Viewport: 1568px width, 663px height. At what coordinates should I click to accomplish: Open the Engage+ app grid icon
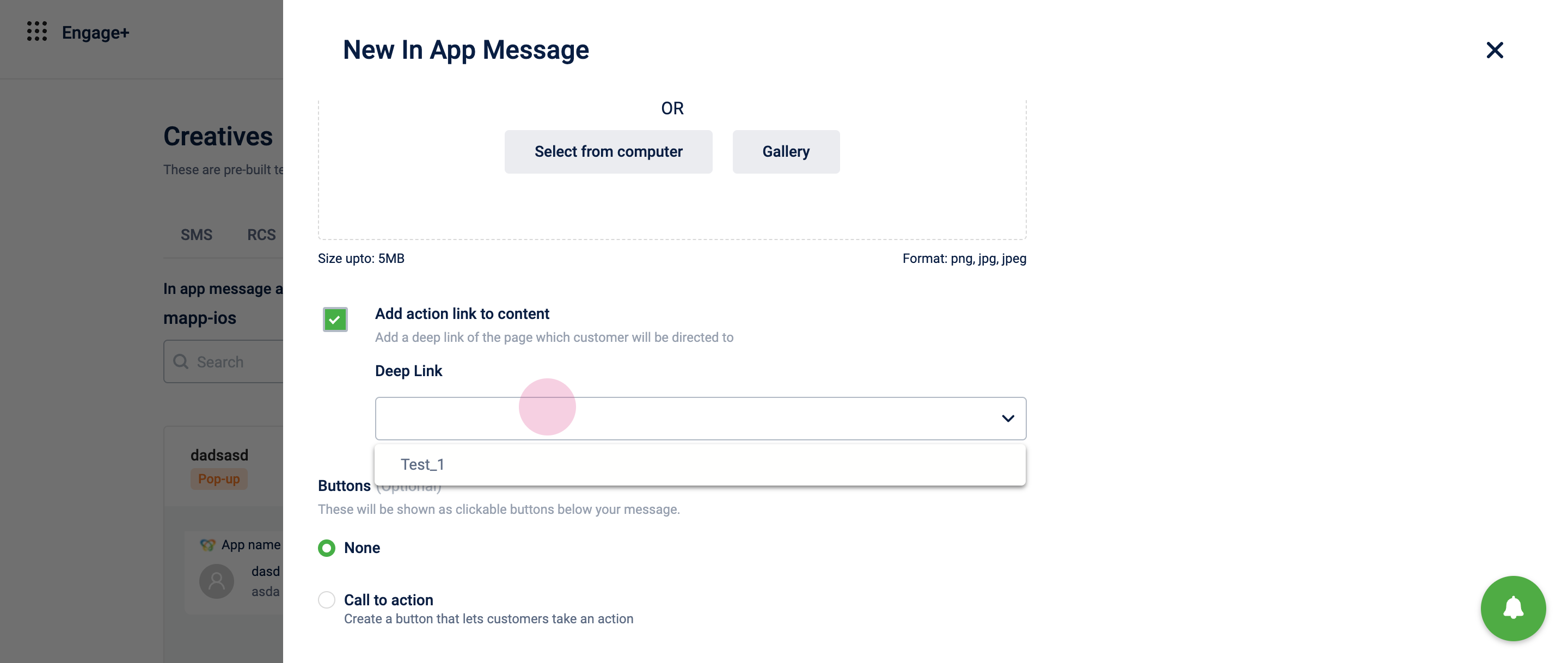pyautogui.click(x=37, y=32)
